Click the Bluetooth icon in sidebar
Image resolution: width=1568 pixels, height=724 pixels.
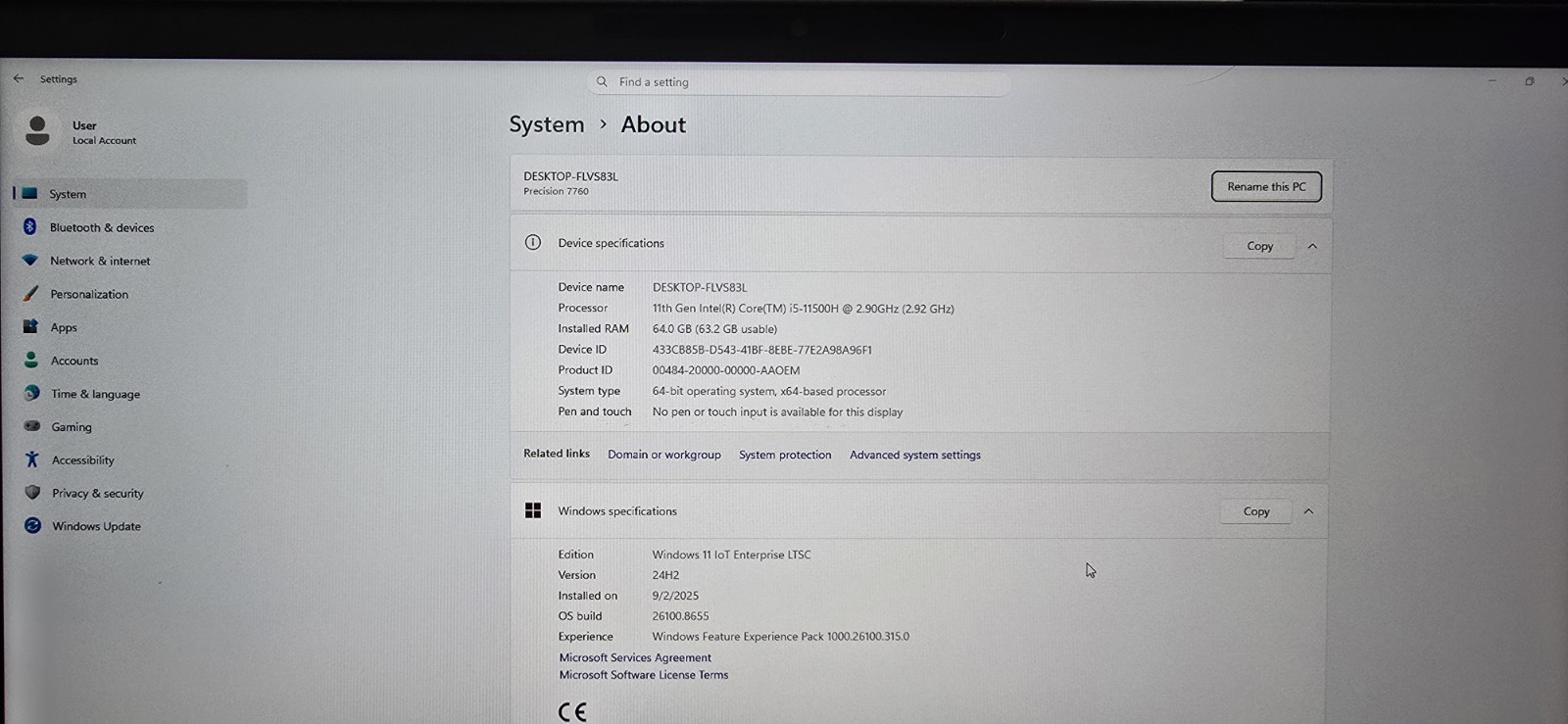point(30,227)
